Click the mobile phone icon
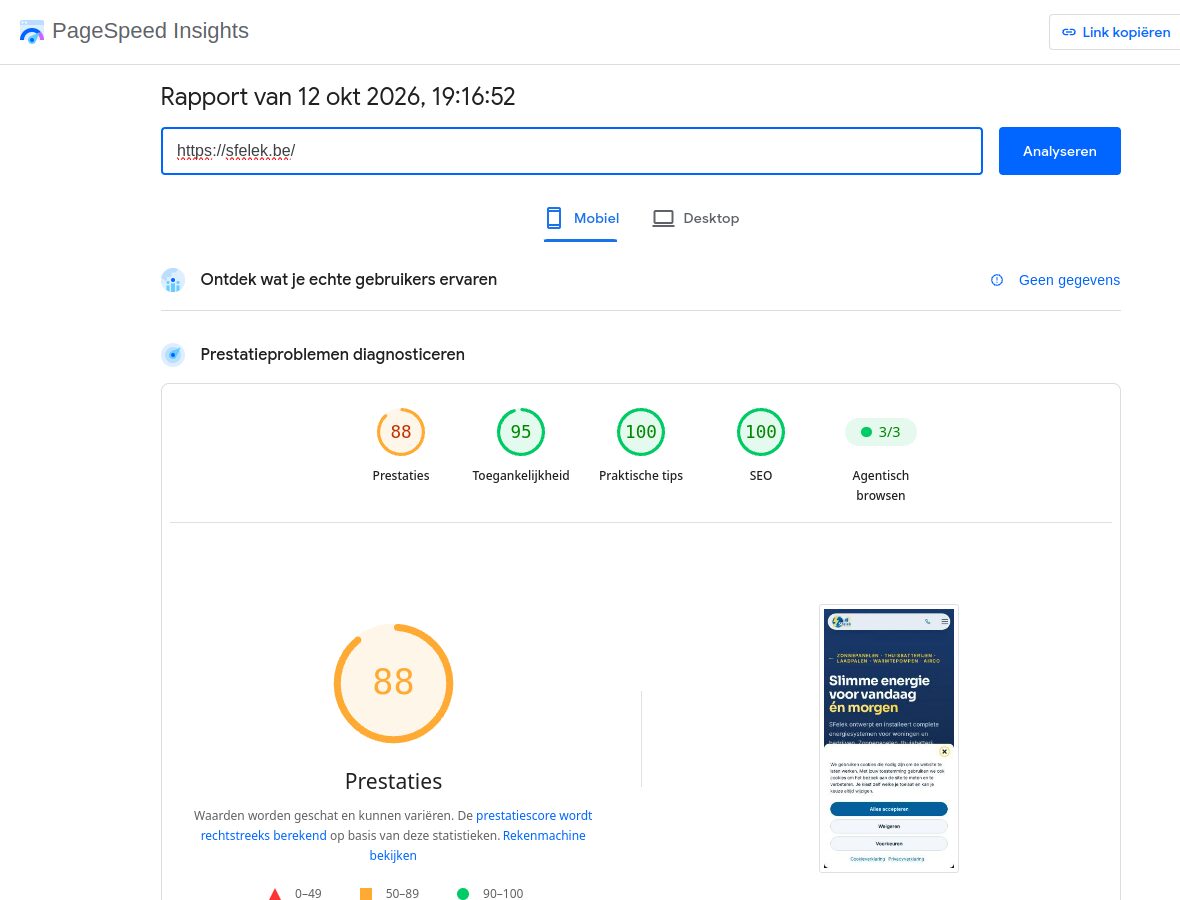Image resolution: width=1180 pixels, height=900 pixels. click(x=554, y=218)
